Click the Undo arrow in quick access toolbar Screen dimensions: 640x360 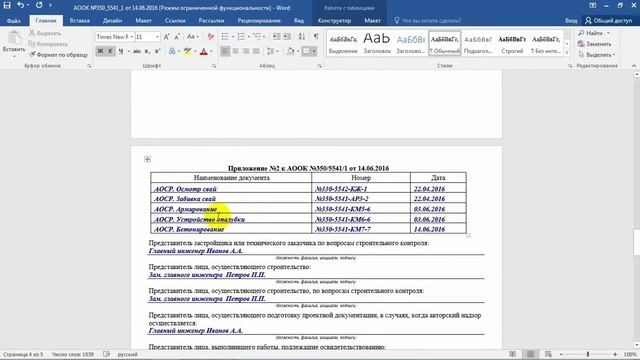20,5
